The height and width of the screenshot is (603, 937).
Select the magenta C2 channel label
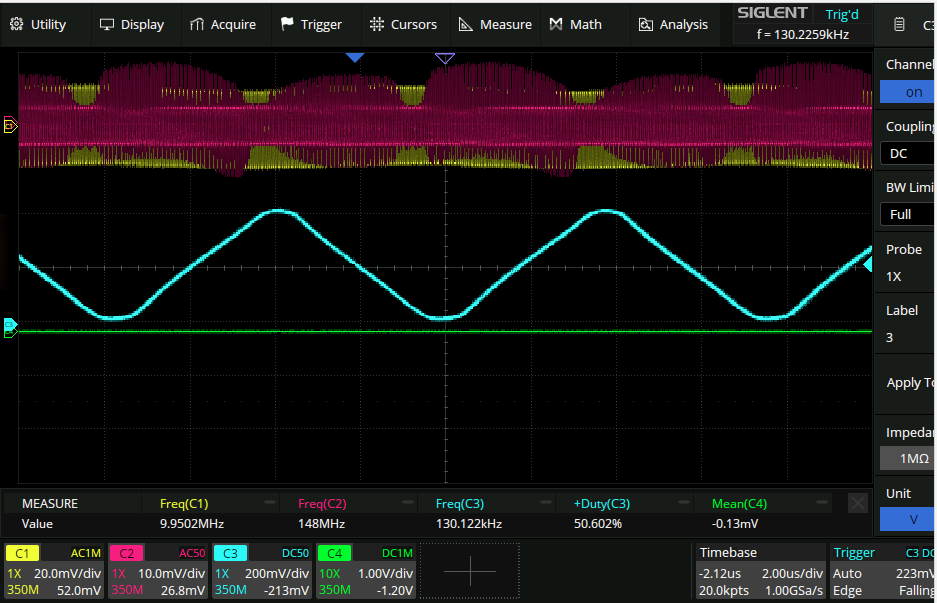[126, 553]
